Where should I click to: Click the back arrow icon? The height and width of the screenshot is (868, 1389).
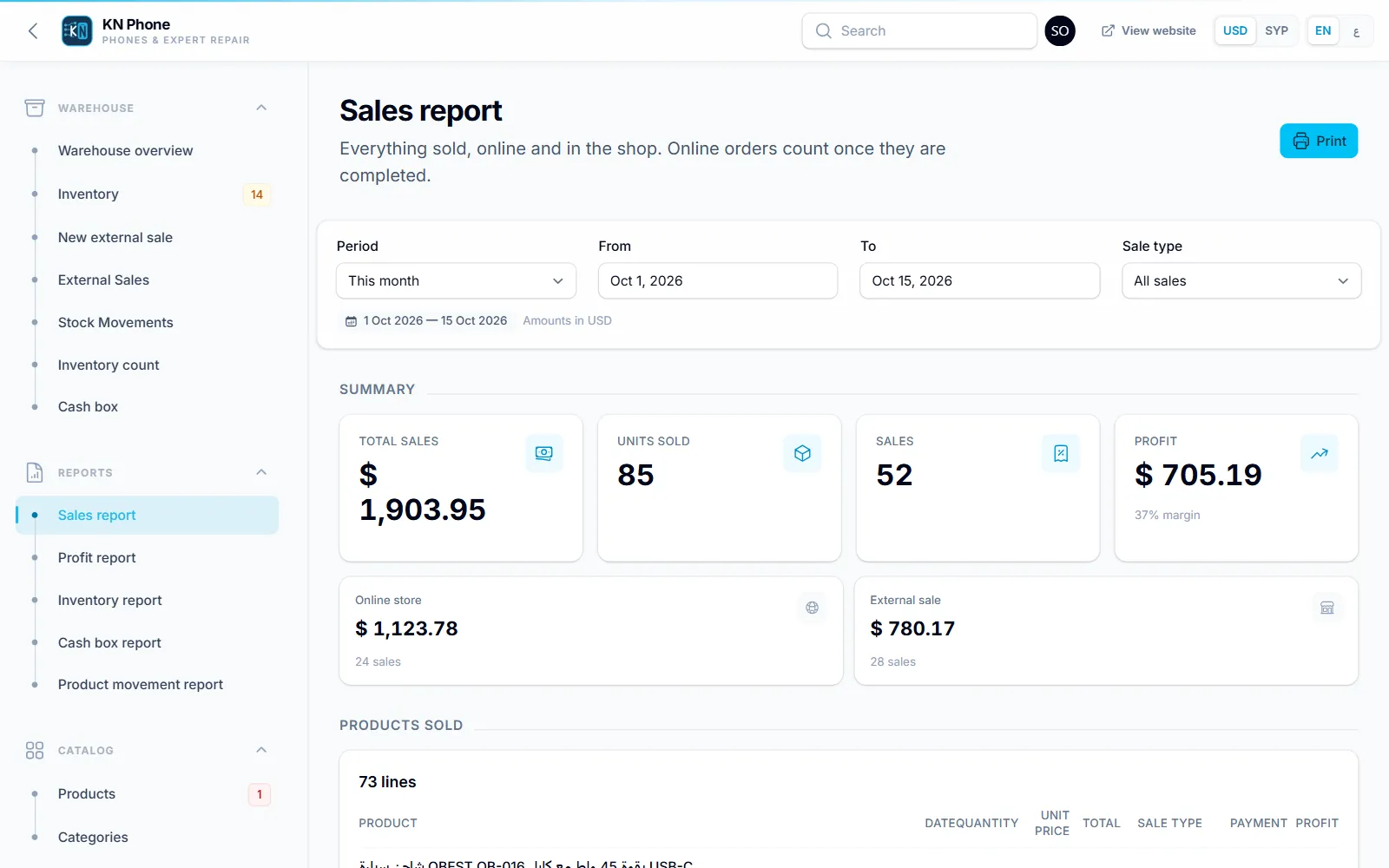point(33,31)
